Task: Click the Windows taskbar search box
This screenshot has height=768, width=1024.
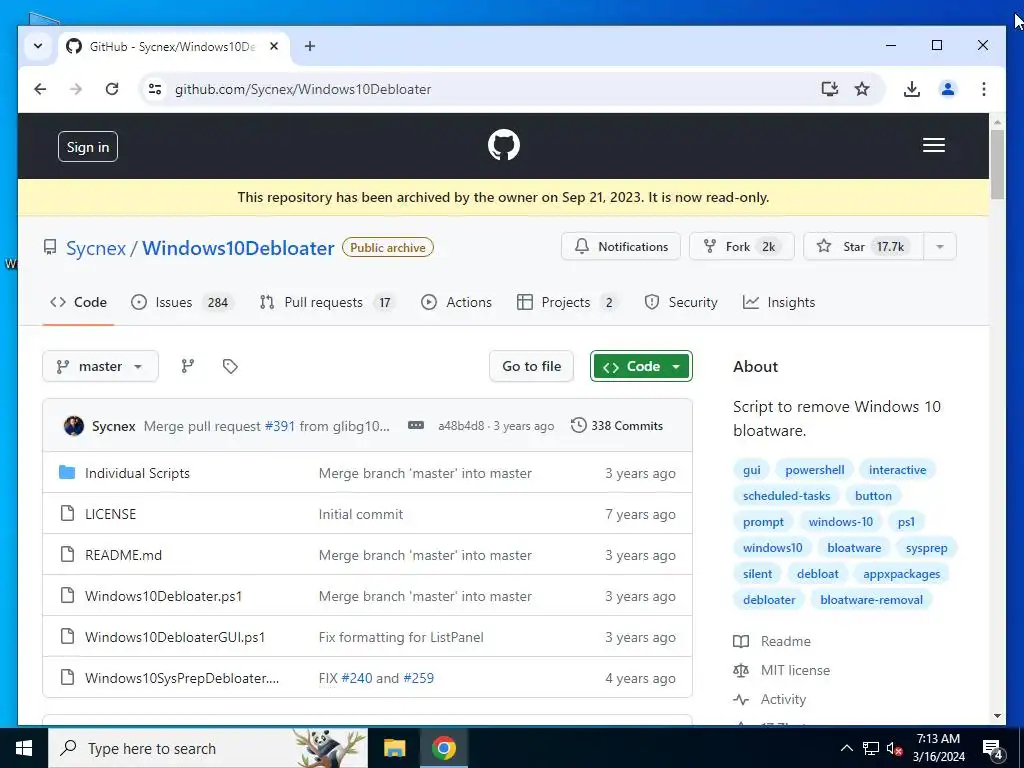Action: 208,748
